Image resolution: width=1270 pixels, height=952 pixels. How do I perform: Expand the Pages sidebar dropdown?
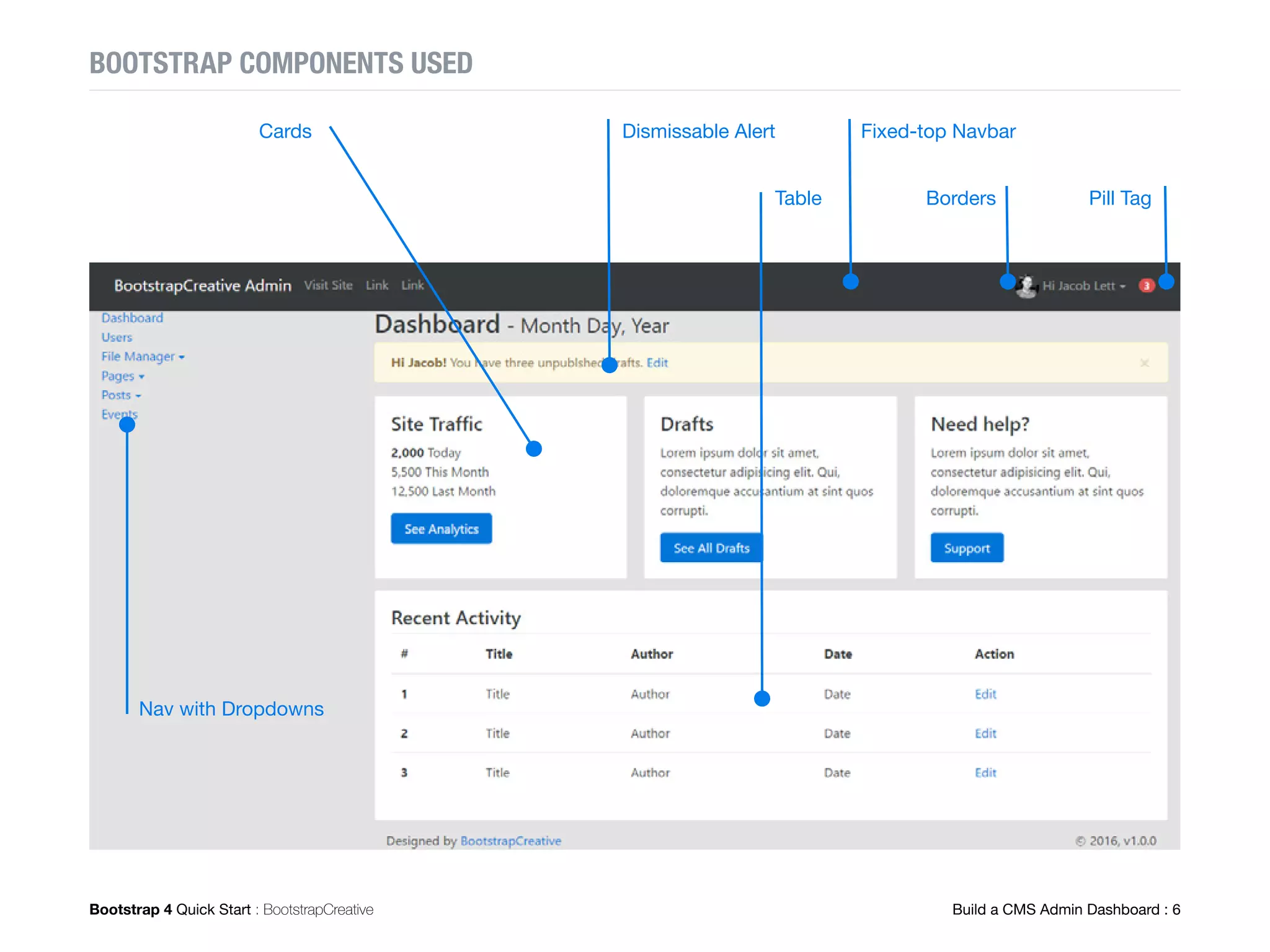tap(123, 376)
